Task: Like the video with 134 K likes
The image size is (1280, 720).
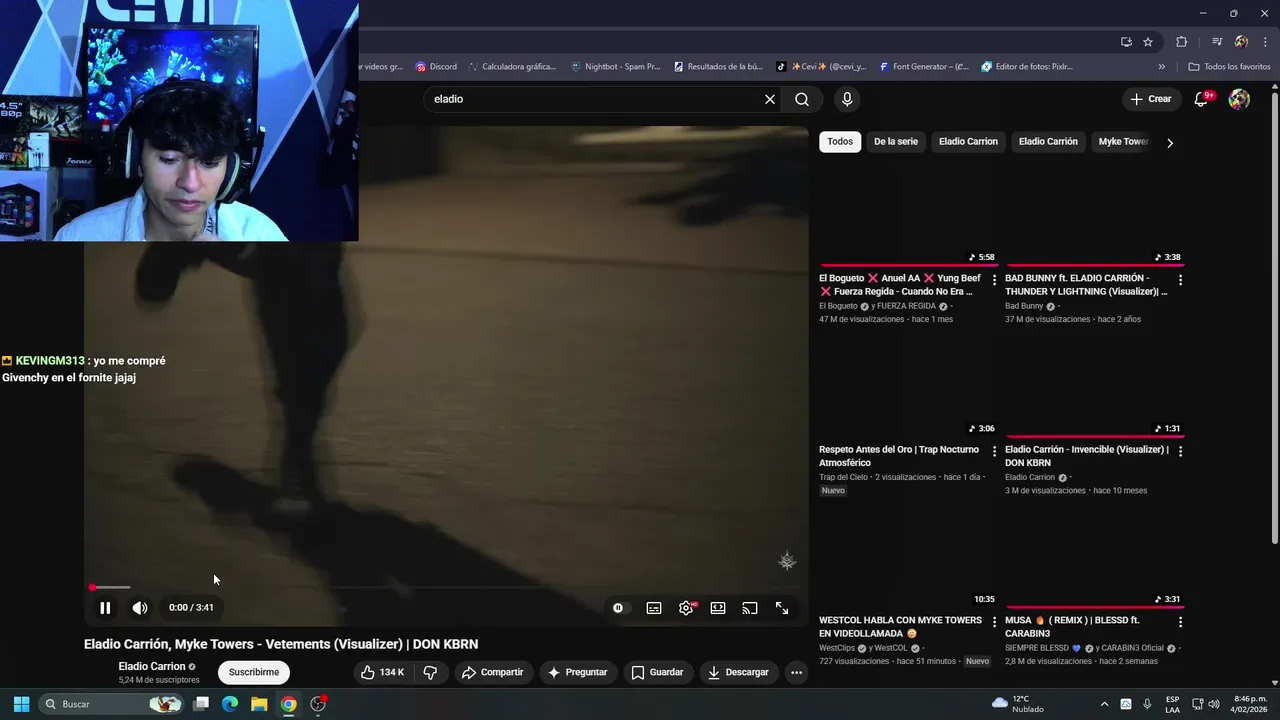Action: point(383,673)
